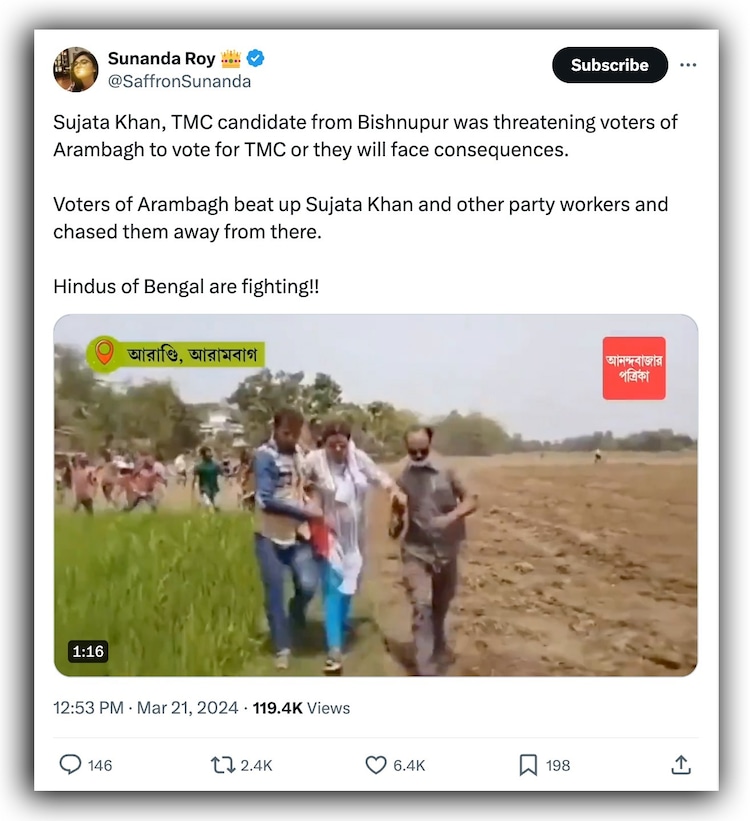The width and height of the screenshot is (750, 821).
Task: View the 119.4K Views analytics
Action: [301, 708]
